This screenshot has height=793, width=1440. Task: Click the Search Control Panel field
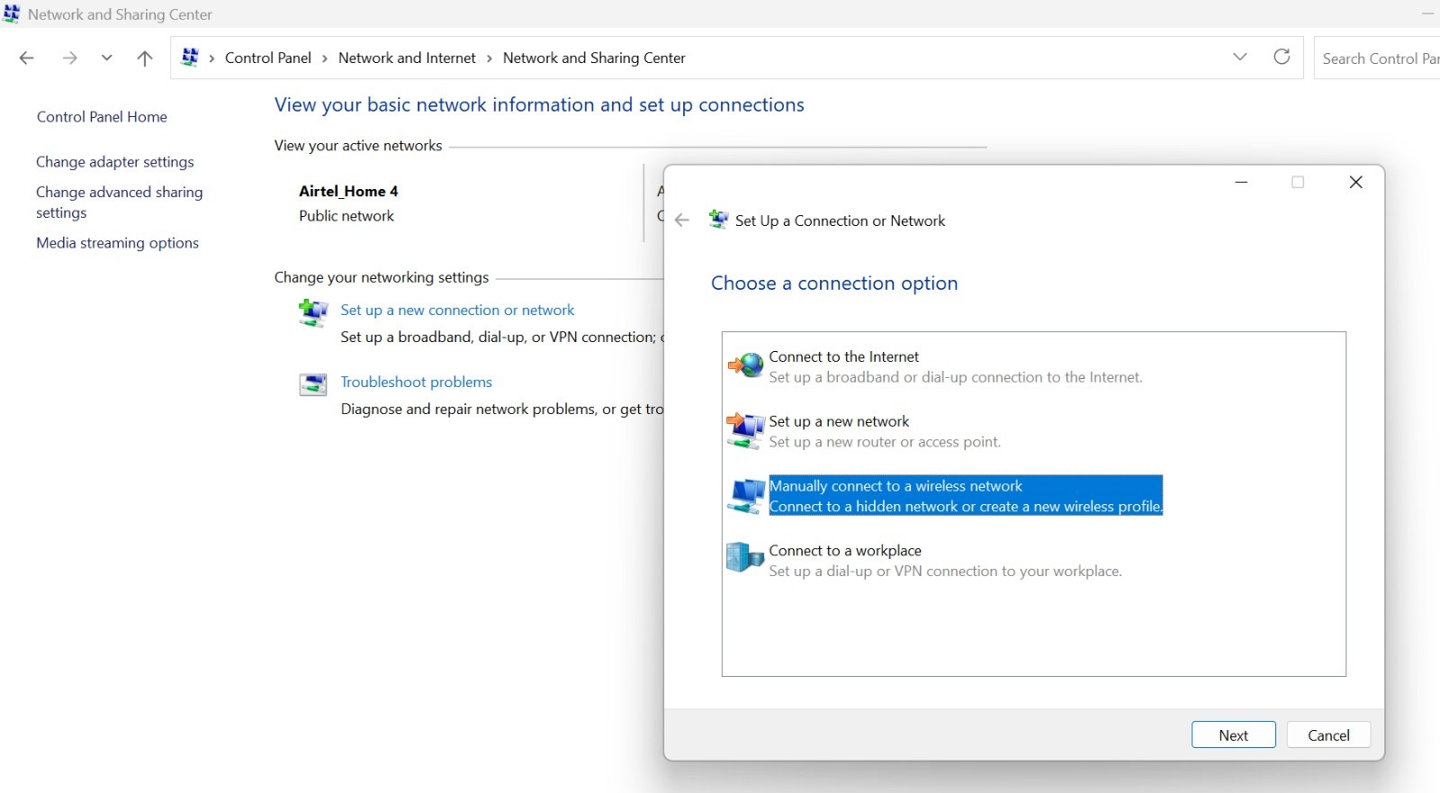(1380, 58)
